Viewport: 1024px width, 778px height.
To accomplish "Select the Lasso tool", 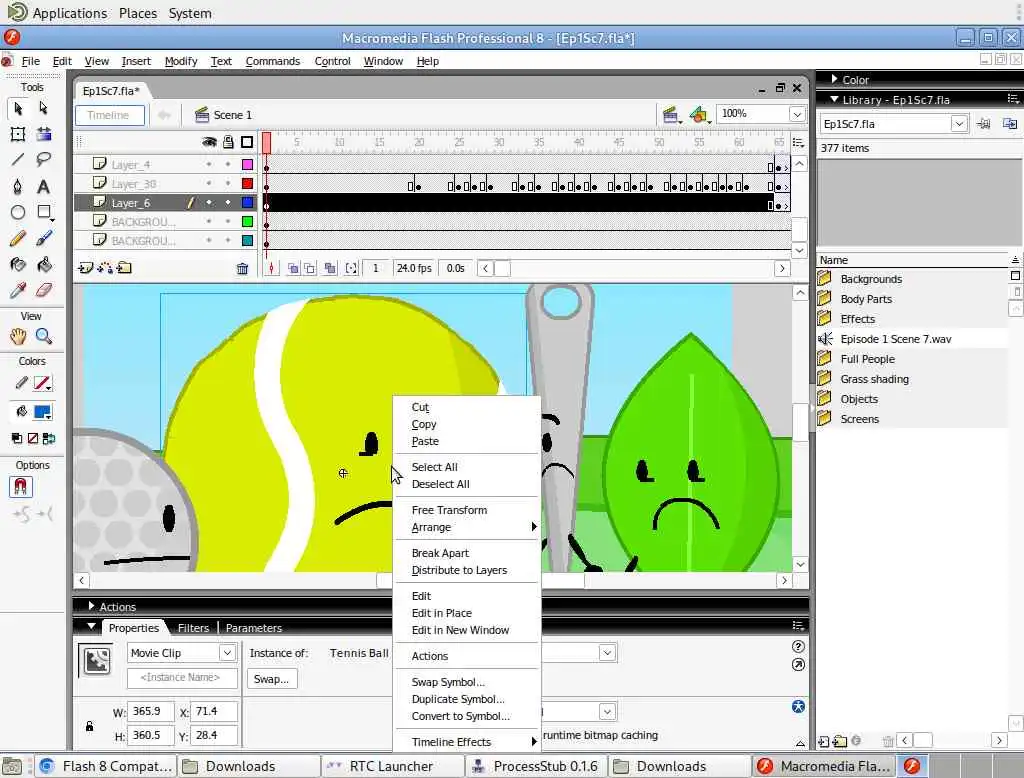I will click(x=44, y=159).
